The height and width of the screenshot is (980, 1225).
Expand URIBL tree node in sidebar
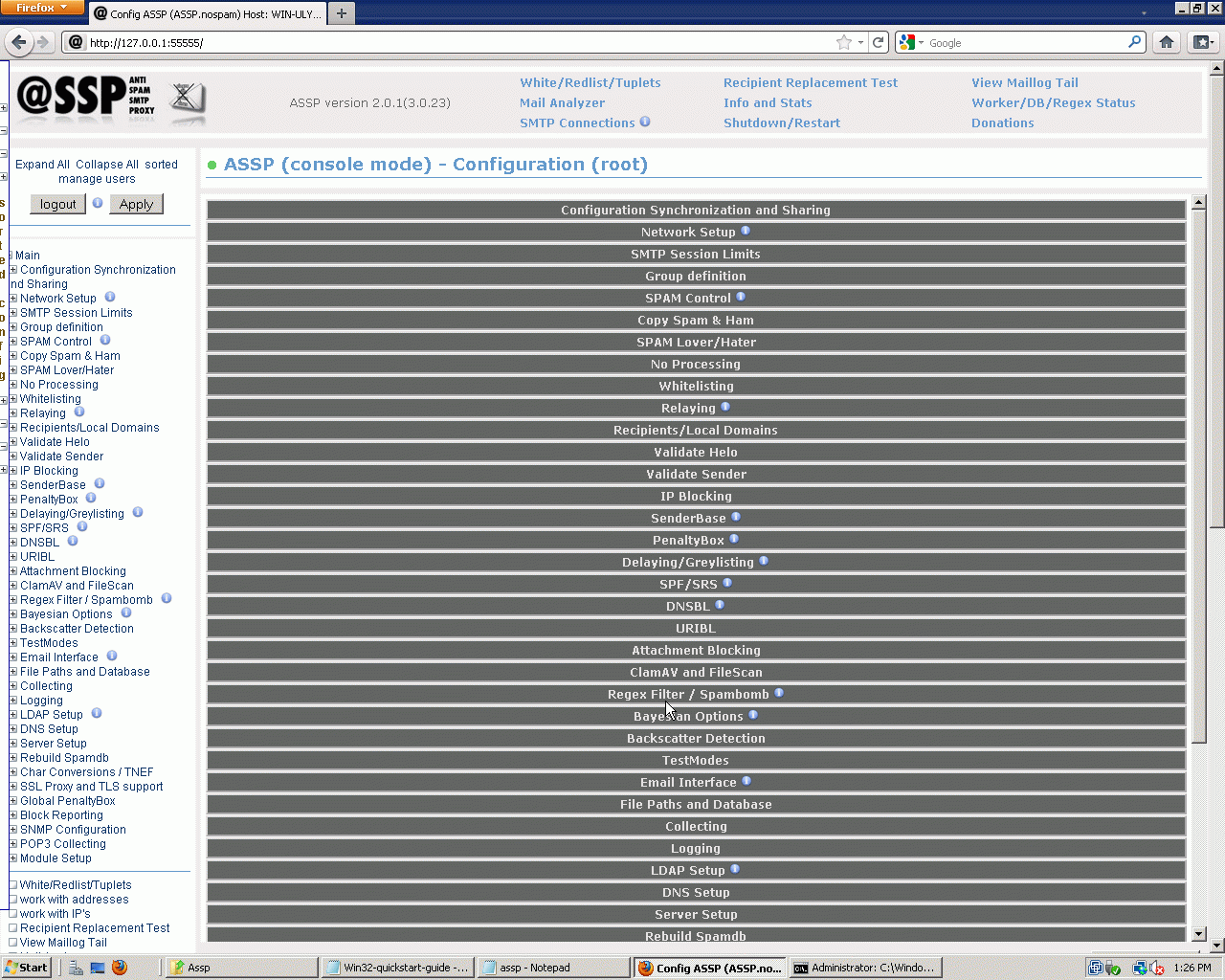click(x=13, y=557)
